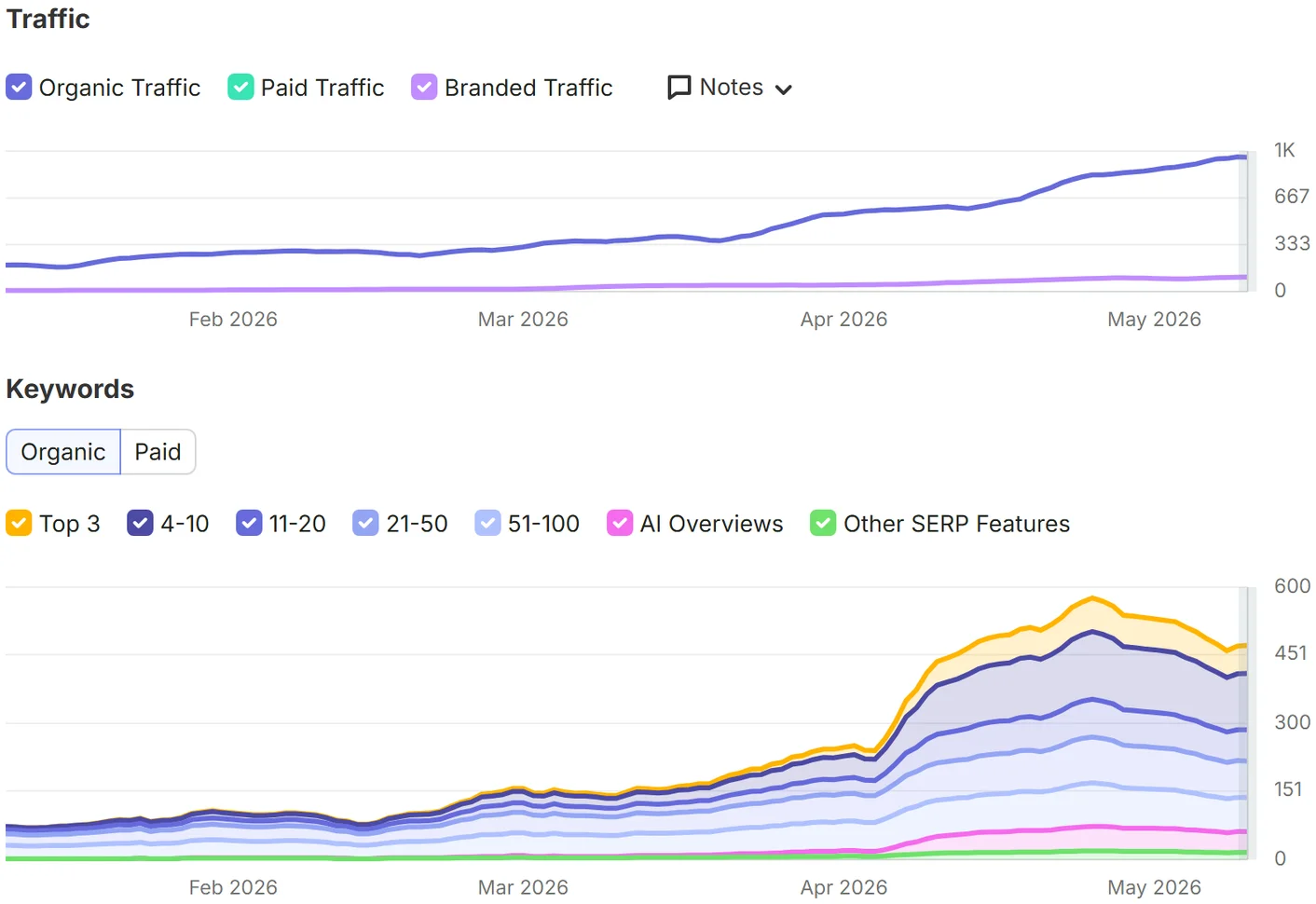Click the Notes label text
The image size is (1316, 904).
(x=732, y=87)
